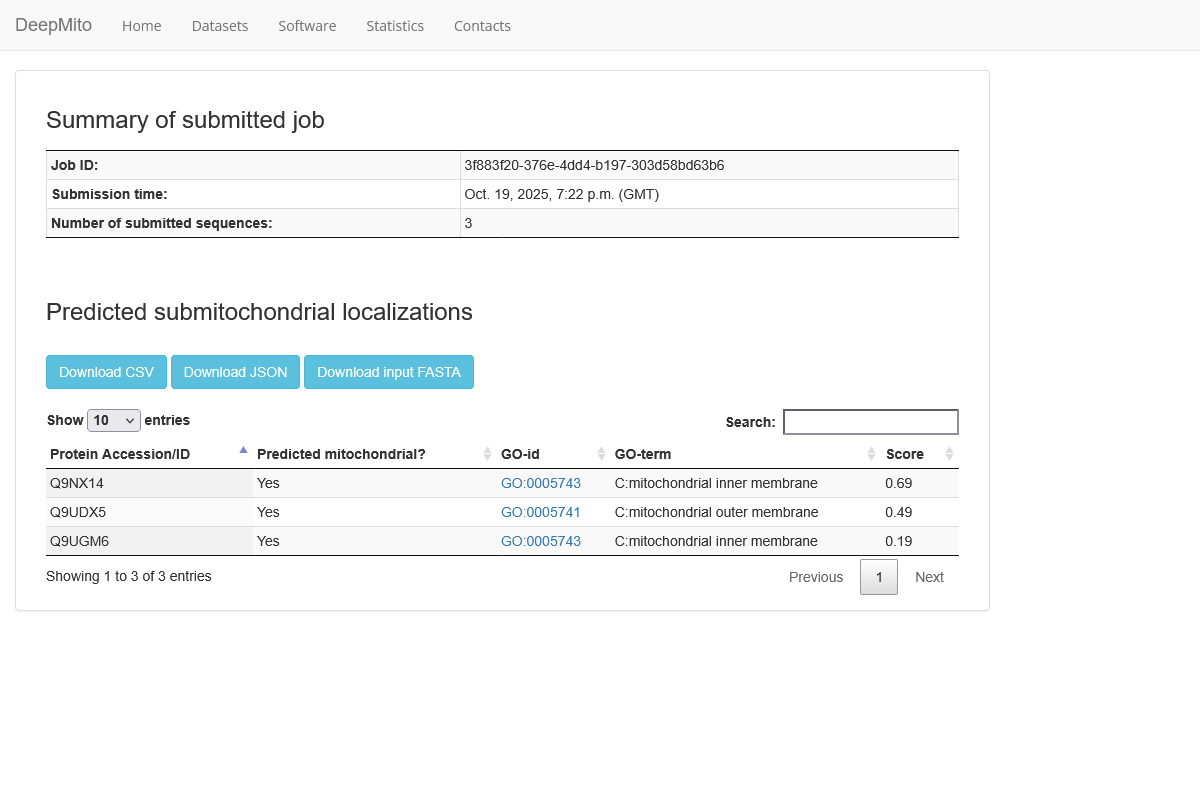Viewport: 1200px width, 800px height.
Task: Change entries per page selector
Action: (x=113, y=420)
